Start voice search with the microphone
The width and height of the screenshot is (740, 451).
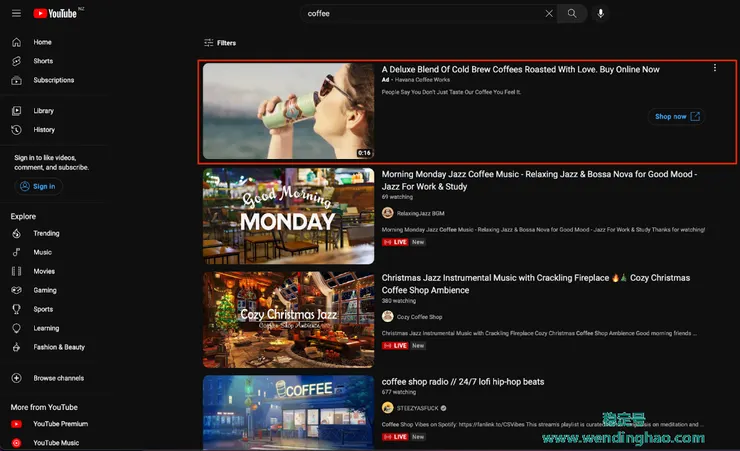(601, 14)
